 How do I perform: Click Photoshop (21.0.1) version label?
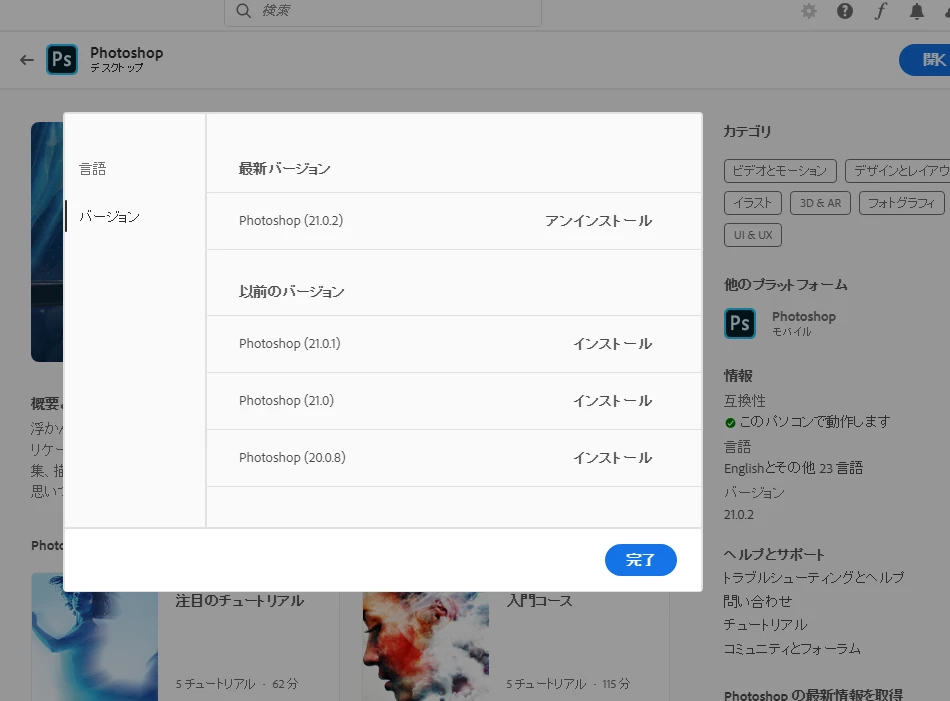click(x=290, y=344)
